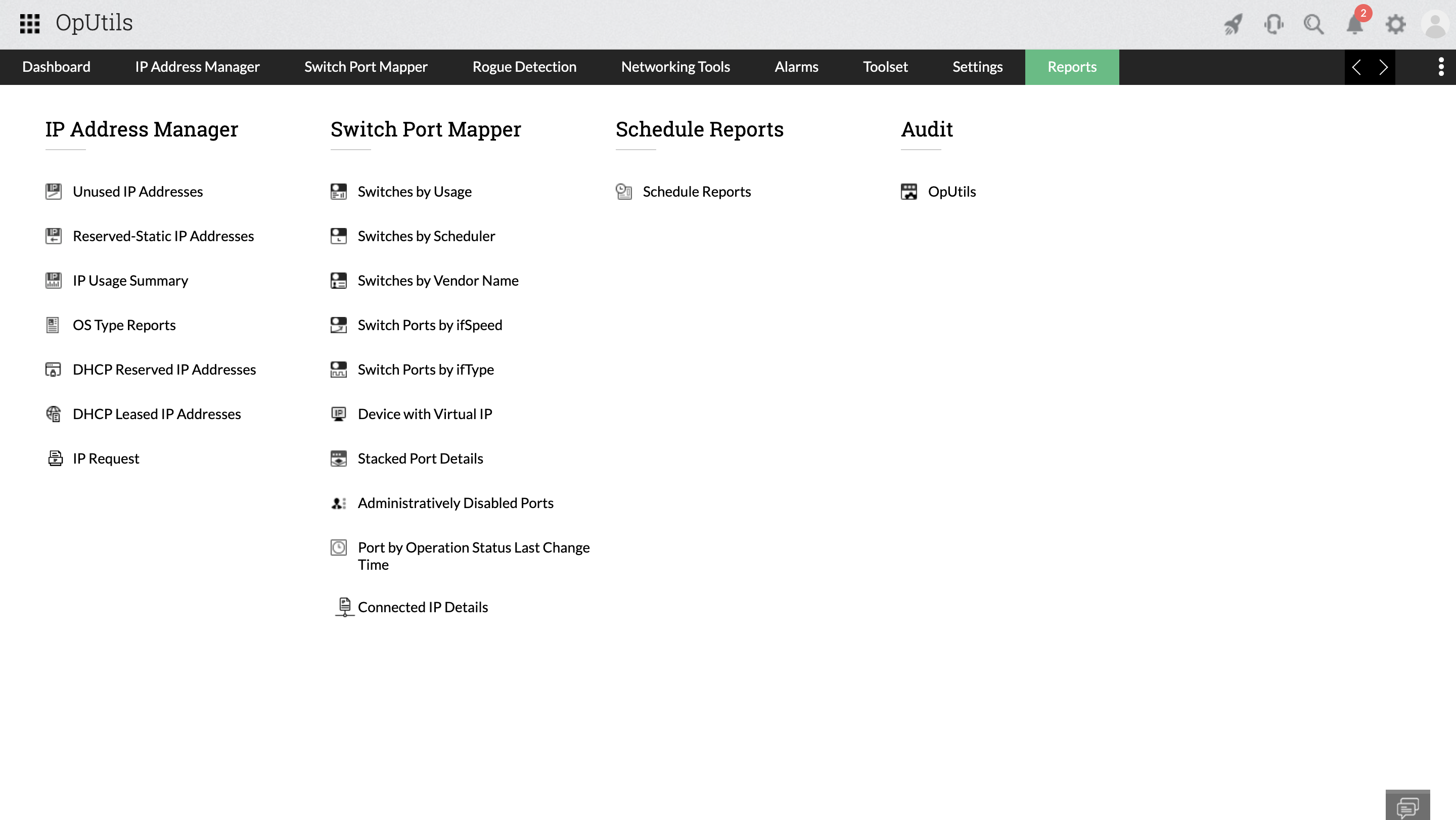Viewport: 1456px width, 820px height.
Task: Toggle backward navigation arrow
Action: pyautogui.click(x=1357, y=67)
